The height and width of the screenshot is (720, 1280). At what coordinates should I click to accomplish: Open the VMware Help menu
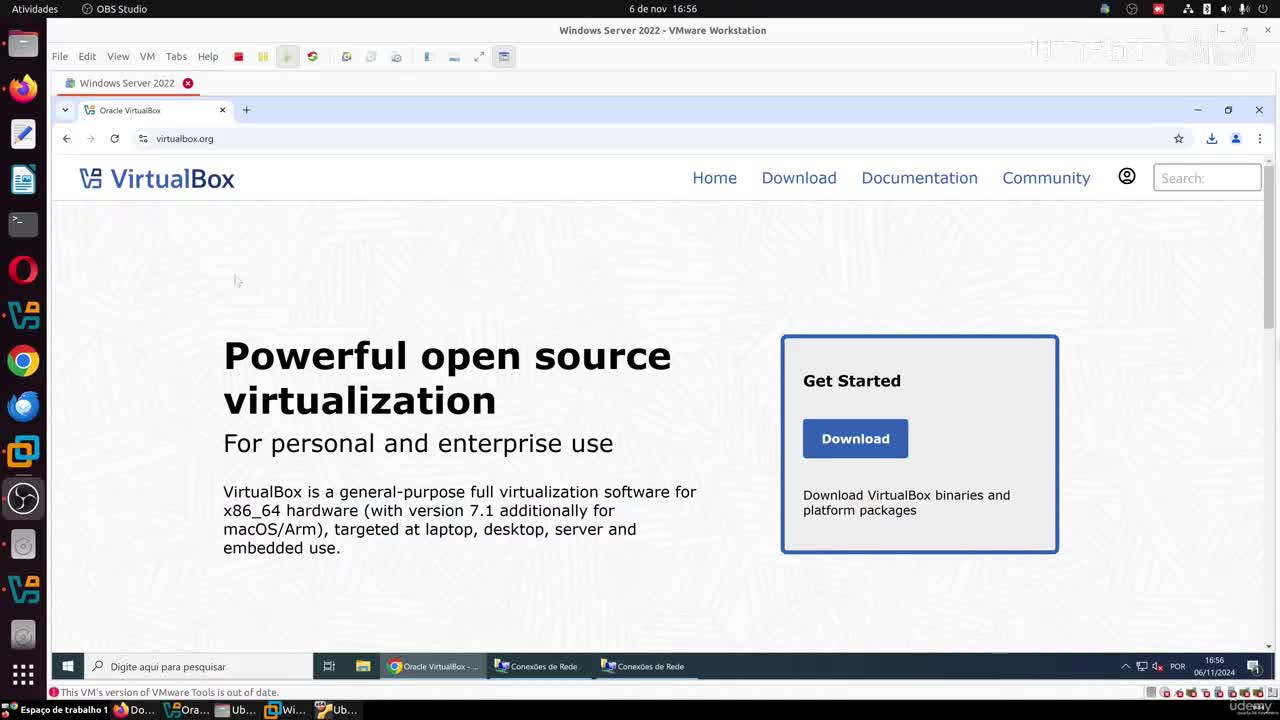pyautogui.click(x=208, y=57)
